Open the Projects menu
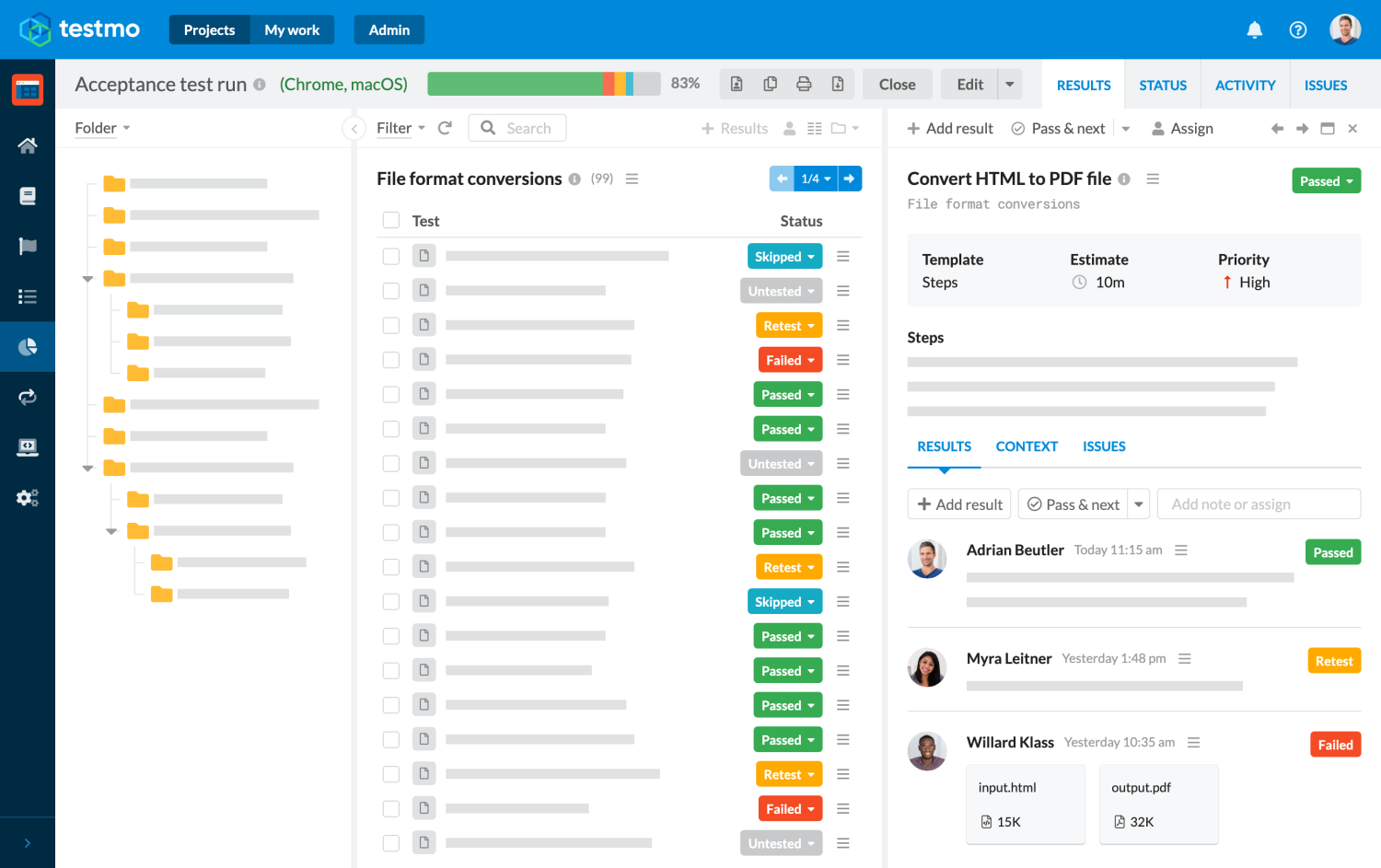 click(x=209, y=29)
